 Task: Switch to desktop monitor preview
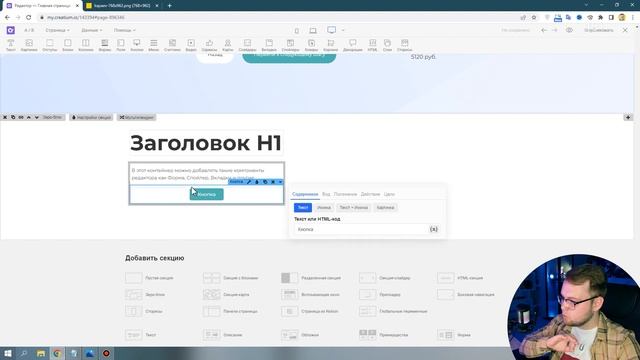[331, 30]
